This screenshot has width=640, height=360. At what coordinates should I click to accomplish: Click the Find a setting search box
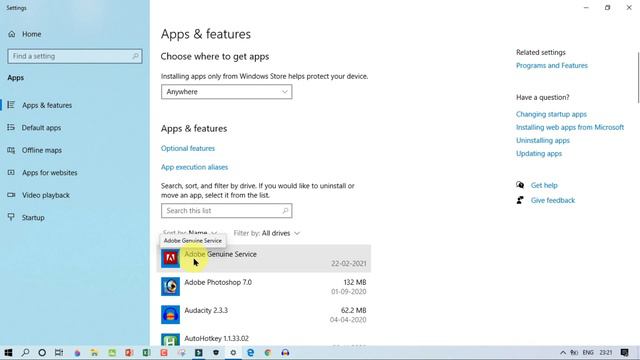pos(75,56)
